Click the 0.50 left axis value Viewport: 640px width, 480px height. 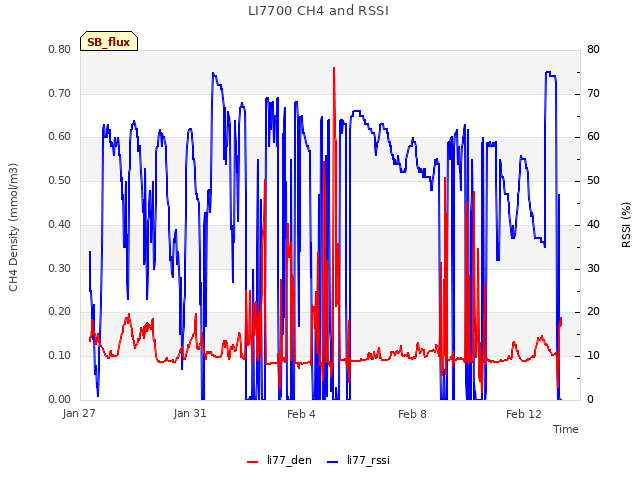coord(60,180)
